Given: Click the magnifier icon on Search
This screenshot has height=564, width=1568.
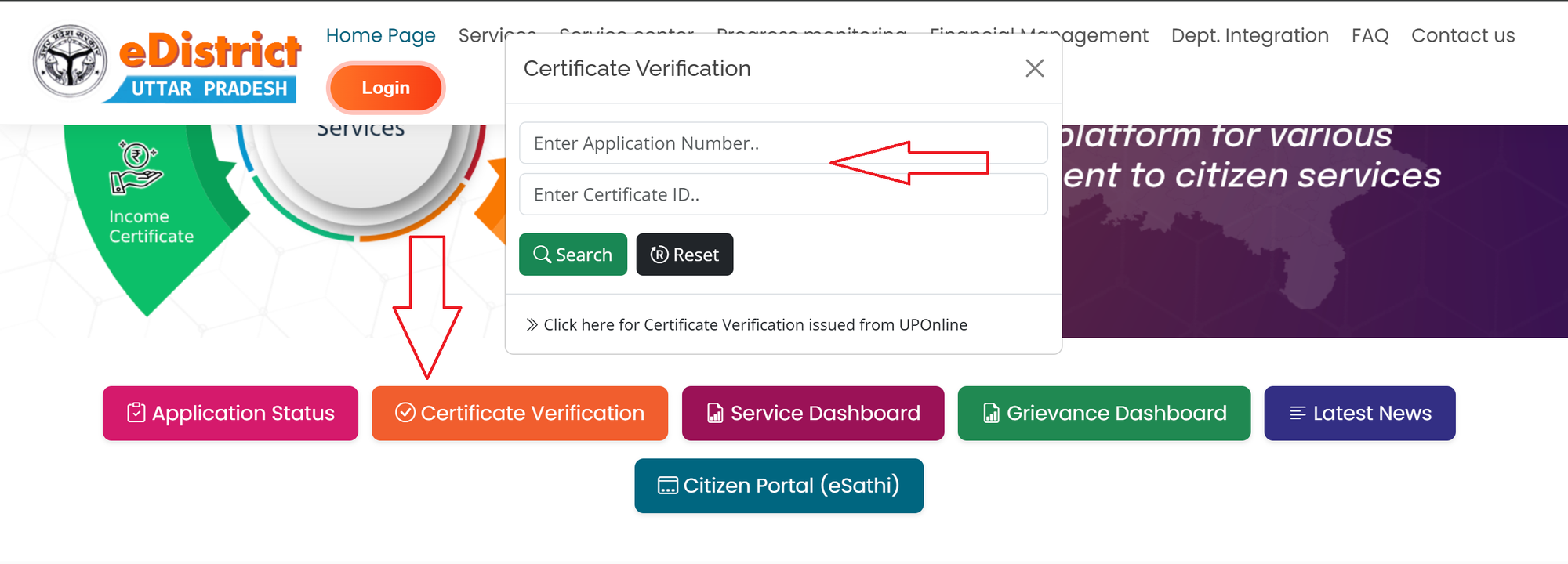Looking at the screenshot, I should (542, 255).
